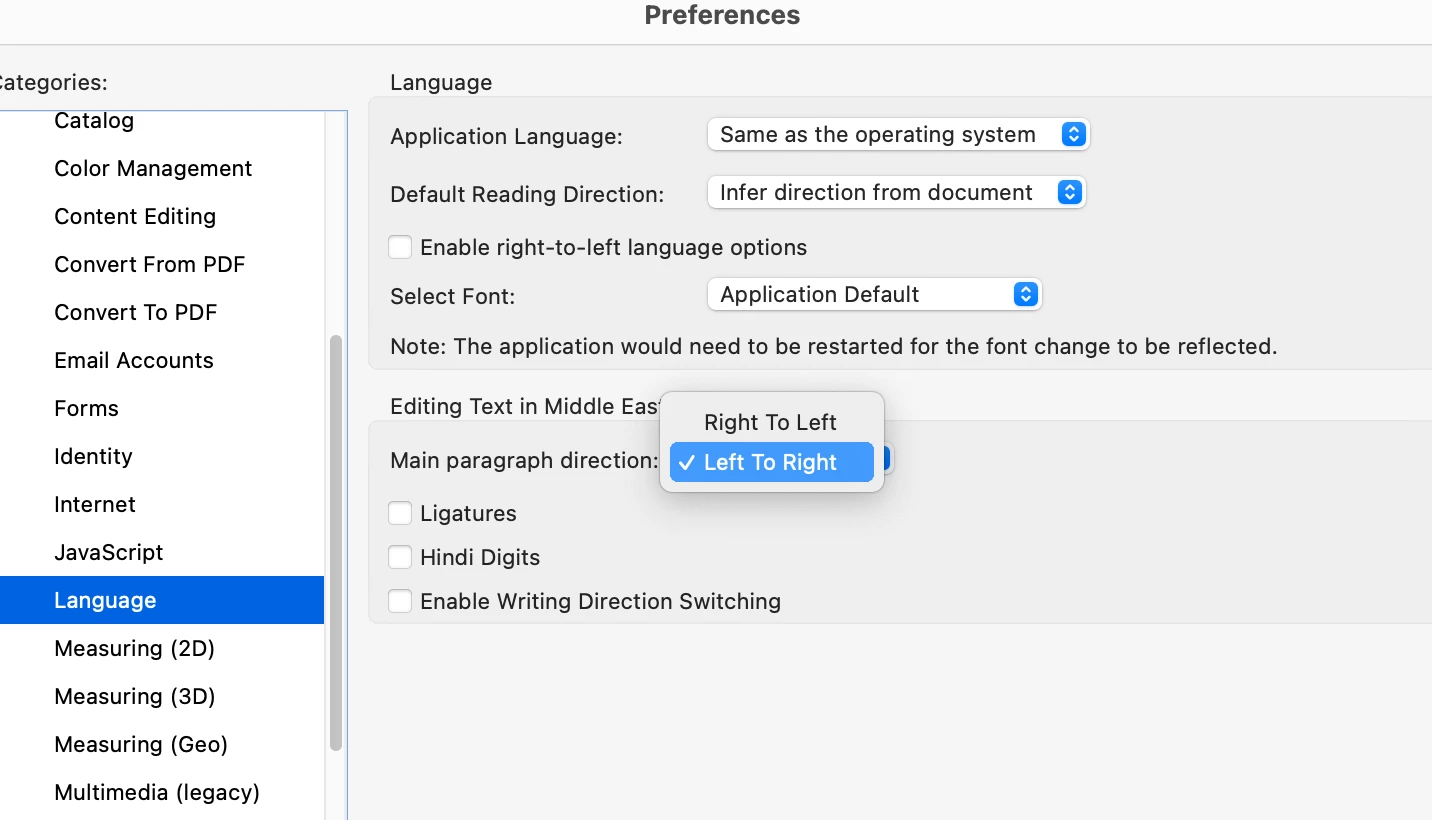Select the Forms category
This screenshot has width=1432, height=820.
86,409
